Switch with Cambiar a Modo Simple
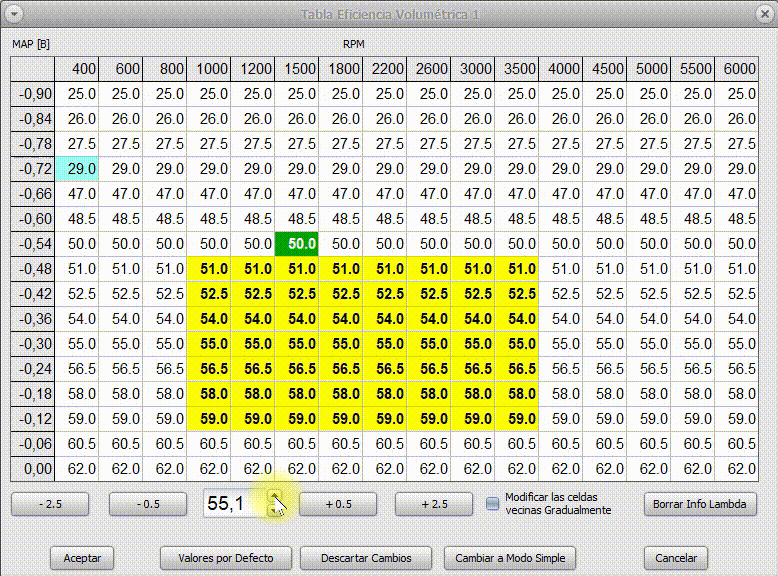This screenshot has width=778, height=576. coord(510,558)
